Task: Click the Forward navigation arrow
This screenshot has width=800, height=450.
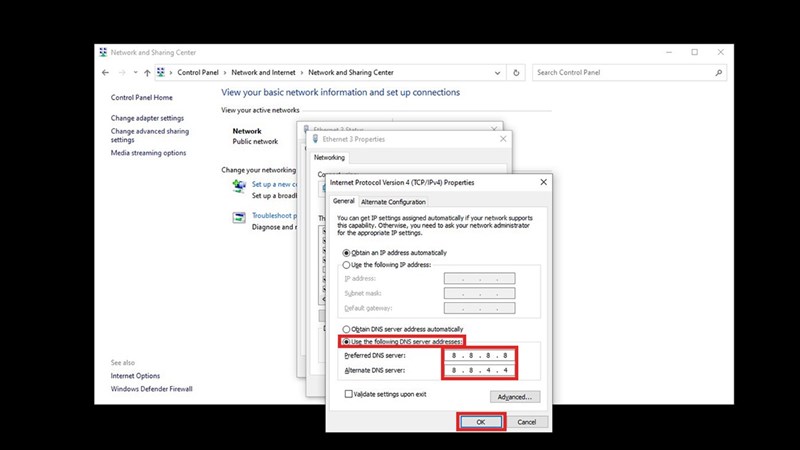Action: coord(122,72)
